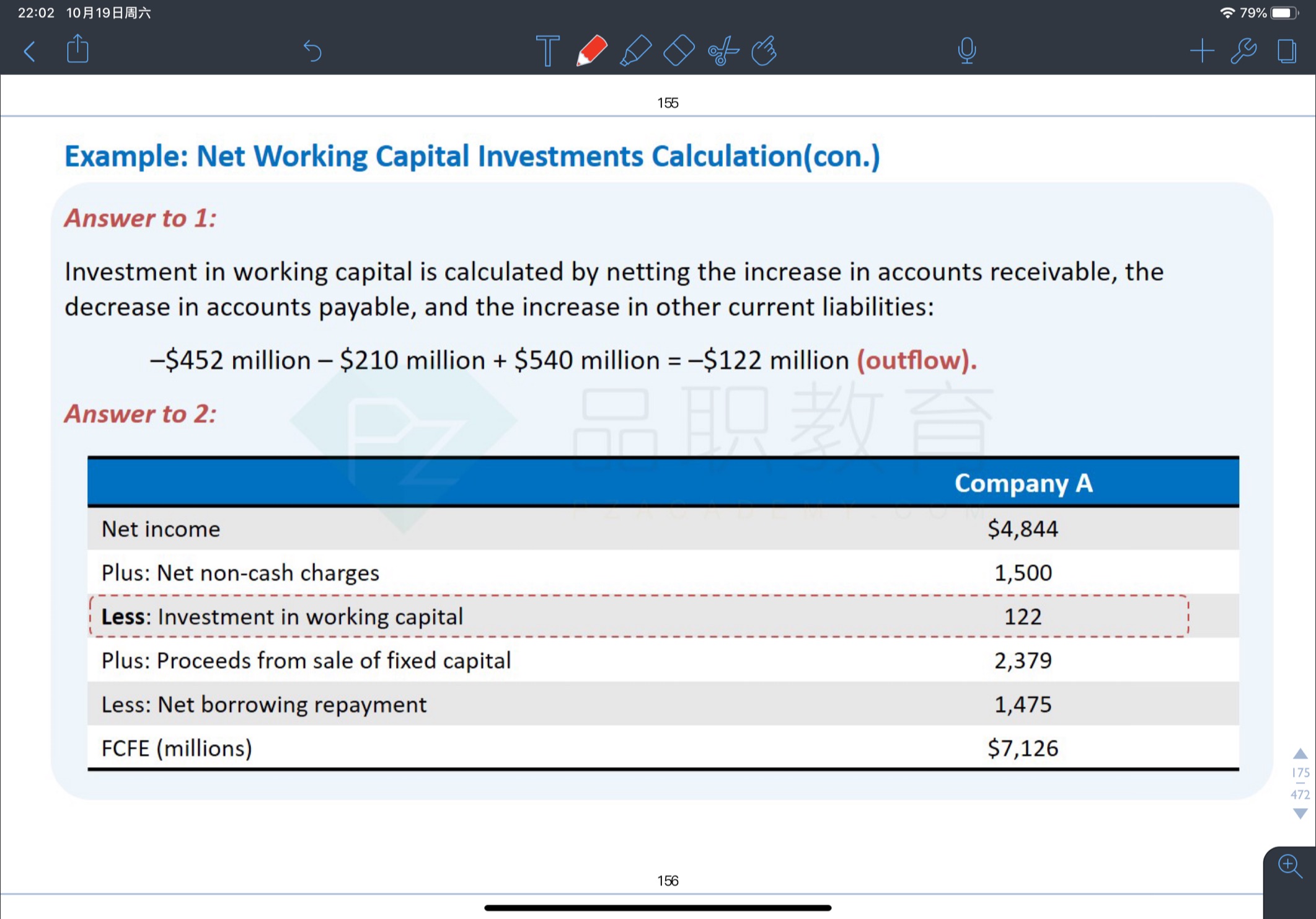The height and width of the screenshot is (919, 1316).
Task: Start audio recording with microphone
Action: point(966,50)
